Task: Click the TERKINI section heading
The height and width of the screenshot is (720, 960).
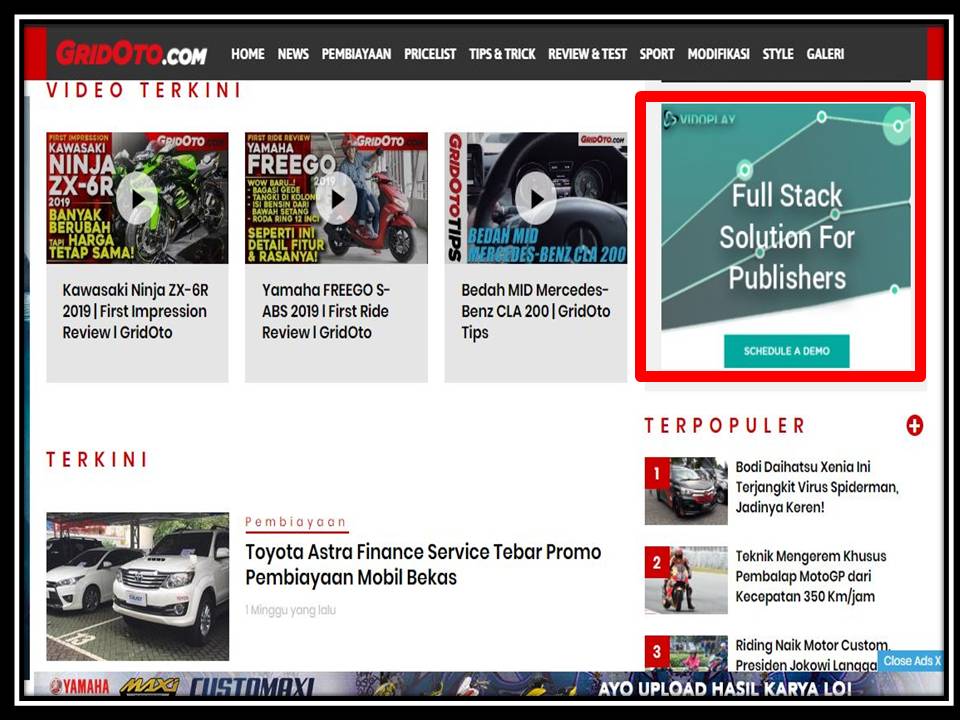Action: [x=97, y=460]
